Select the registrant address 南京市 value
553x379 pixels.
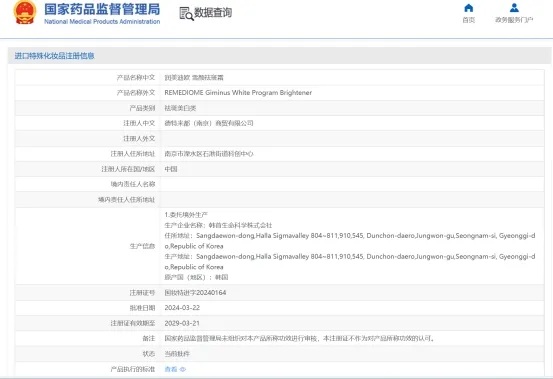pos(209,154)
